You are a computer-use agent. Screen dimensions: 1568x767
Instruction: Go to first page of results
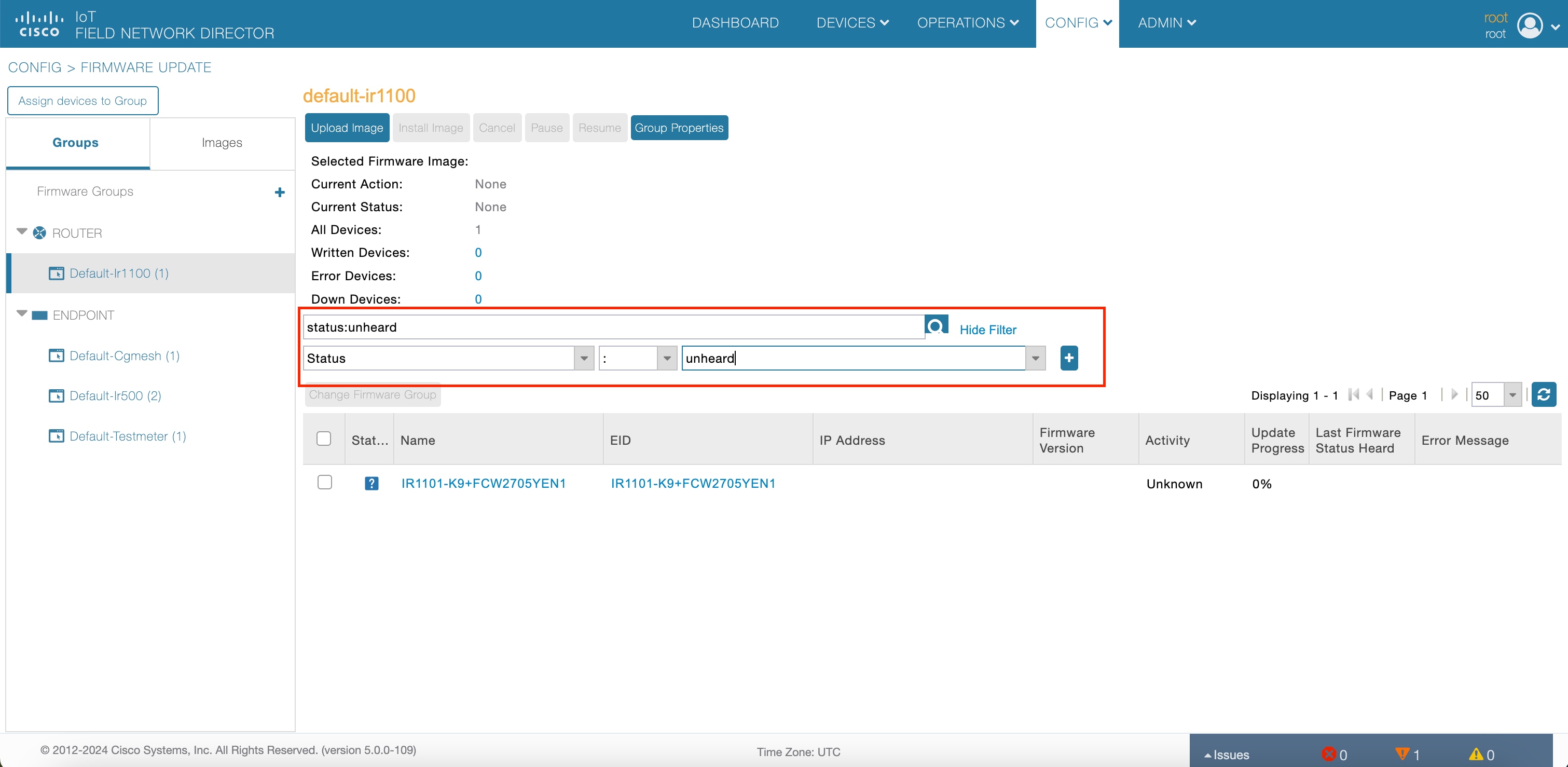pos(1354,394)
